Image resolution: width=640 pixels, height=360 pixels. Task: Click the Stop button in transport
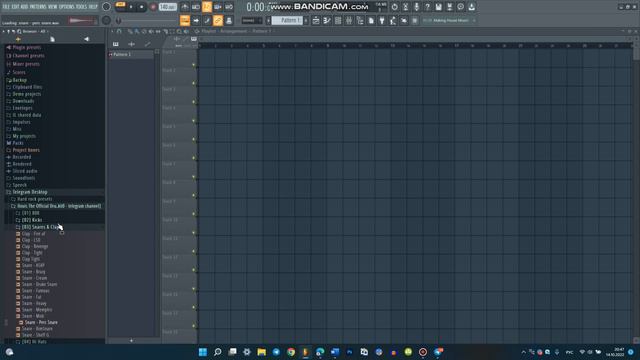point(142,7)
